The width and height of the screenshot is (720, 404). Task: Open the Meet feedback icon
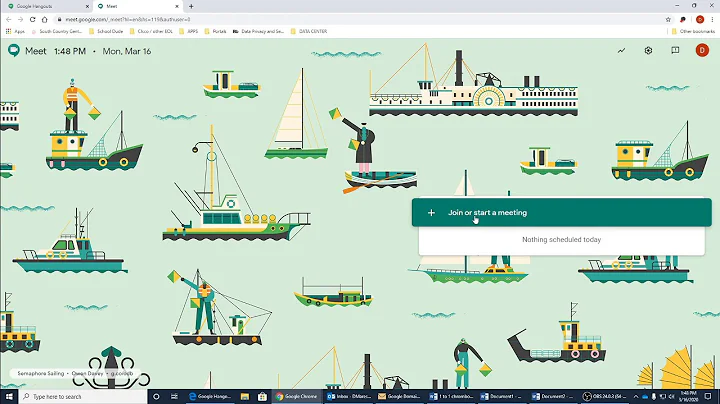pyautogui.click(x=675, y=50)
